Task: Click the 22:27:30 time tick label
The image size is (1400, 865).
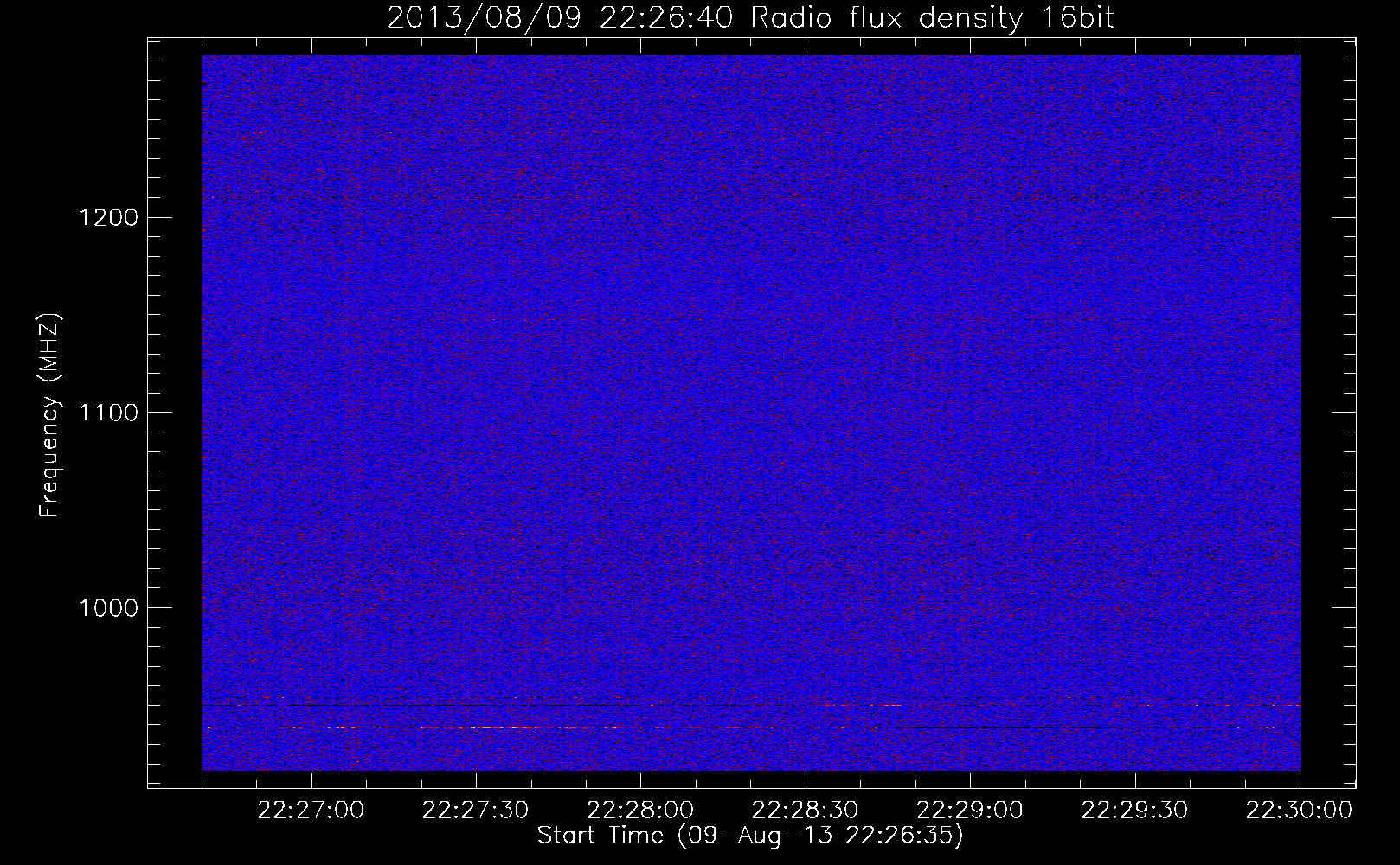Action: tap(475, 811)
